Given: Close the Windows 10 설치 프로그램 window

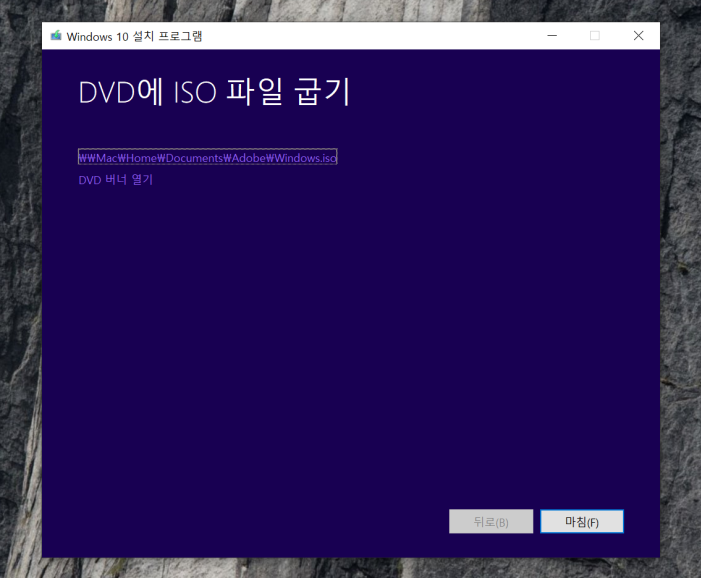Looking at the screenshot, I should 638,36.
